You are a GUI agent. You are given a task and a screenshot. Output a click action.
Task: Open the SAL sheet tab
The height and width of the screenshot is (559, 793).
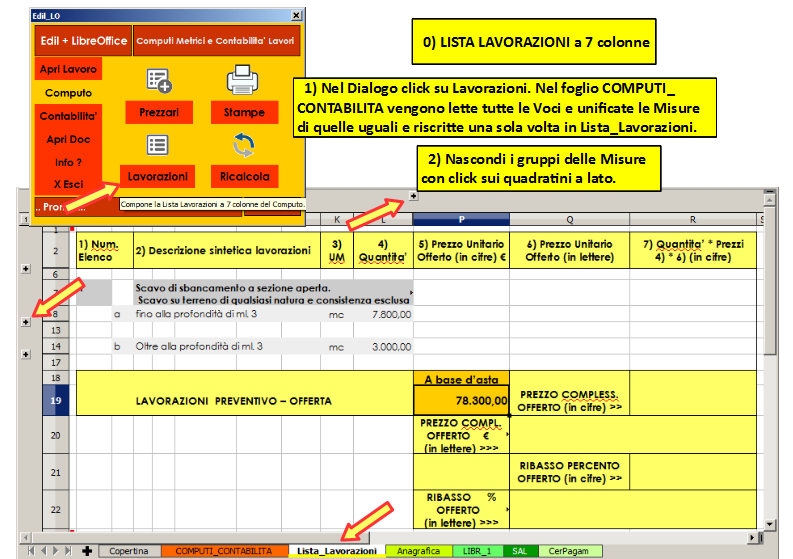coord(519,551)
